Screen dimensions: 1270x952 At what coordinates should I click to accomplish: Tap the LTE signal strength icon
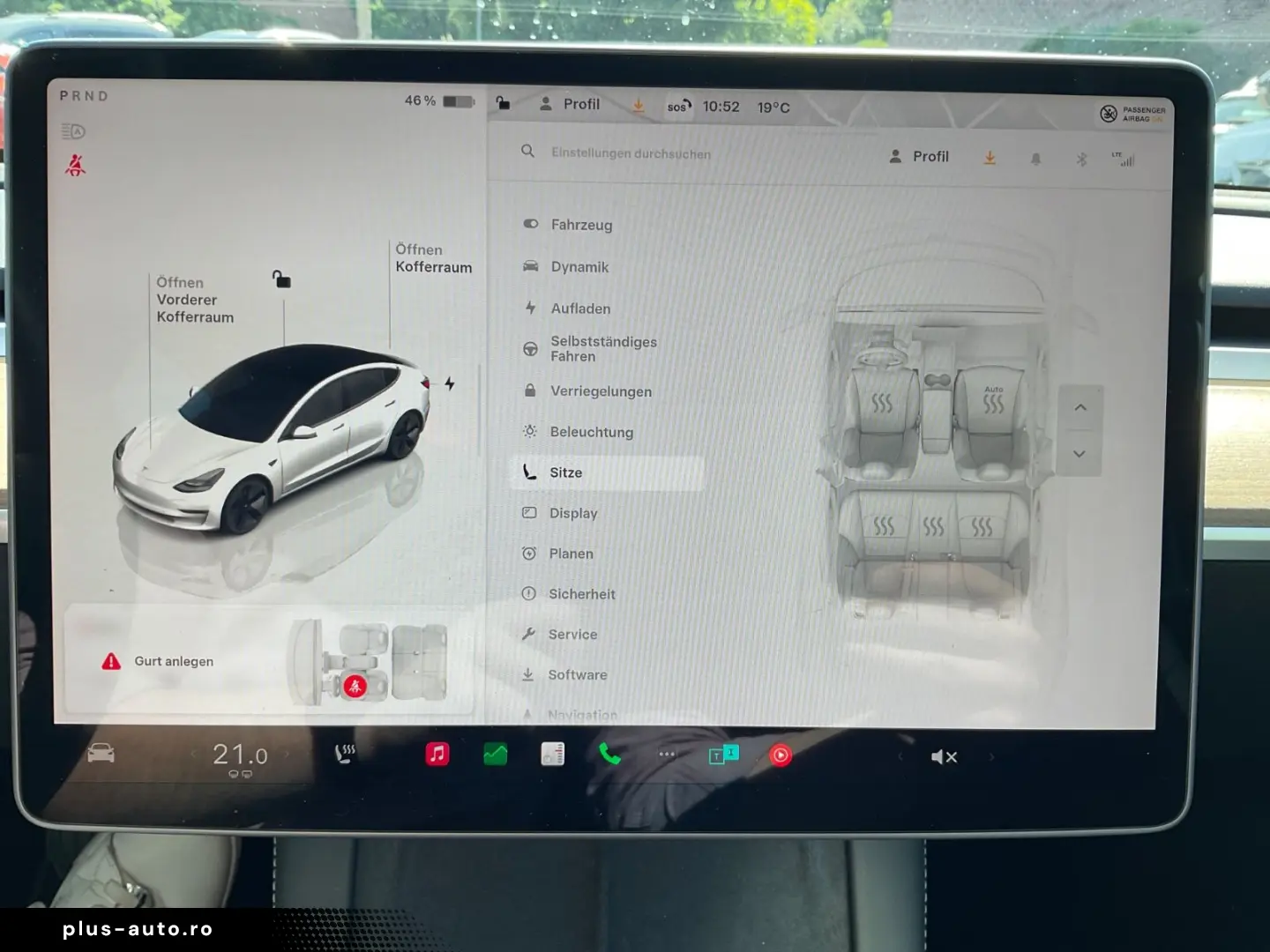(x=1124, y=159)
